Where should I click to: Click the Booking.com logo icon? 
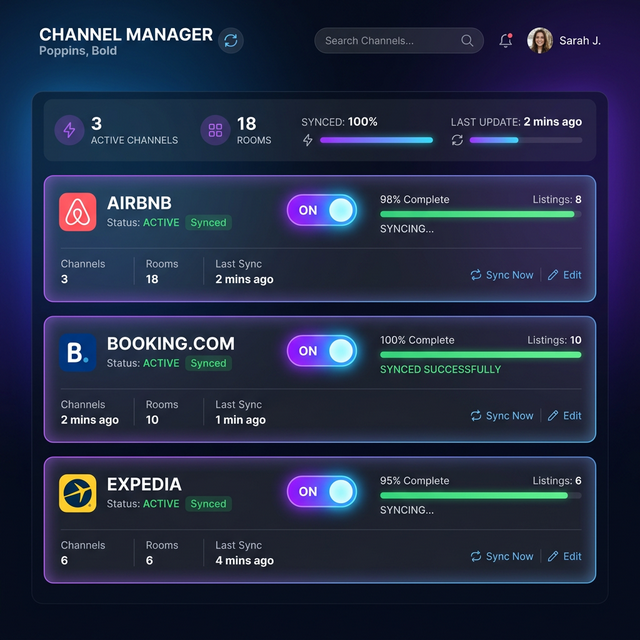78,353
